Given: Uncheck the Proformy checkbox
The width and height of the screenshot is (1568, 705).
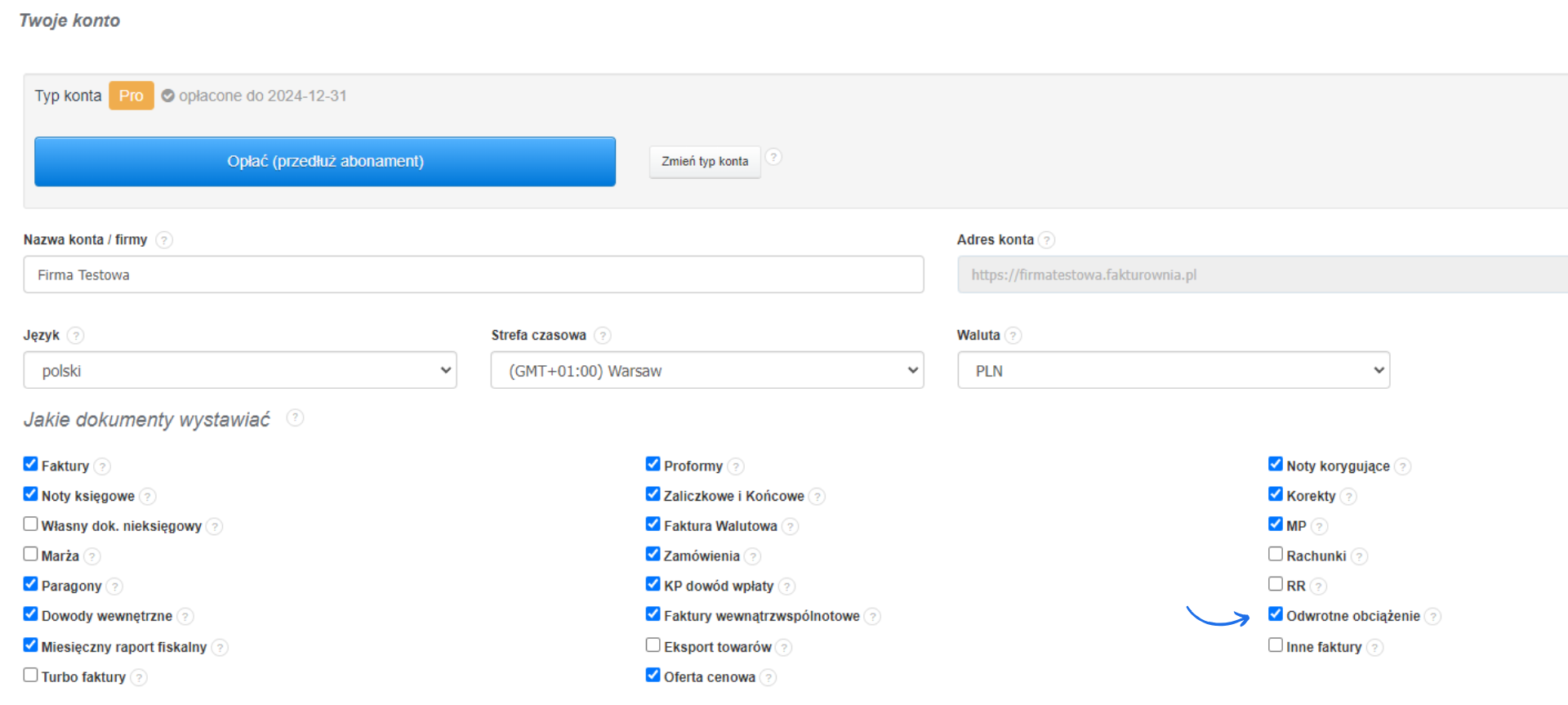Looking at the screenshot, I should (653, 464).
